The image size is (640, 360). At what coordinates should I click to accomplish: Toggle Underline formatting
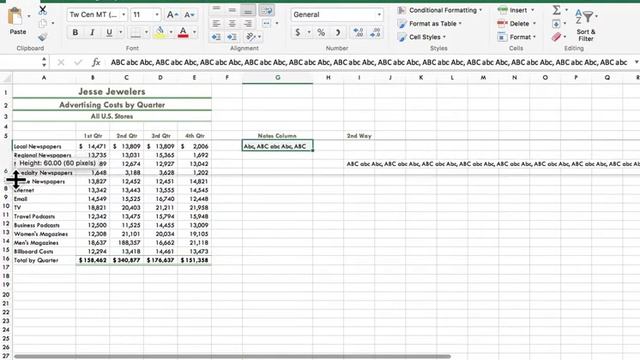click(109, 32)
